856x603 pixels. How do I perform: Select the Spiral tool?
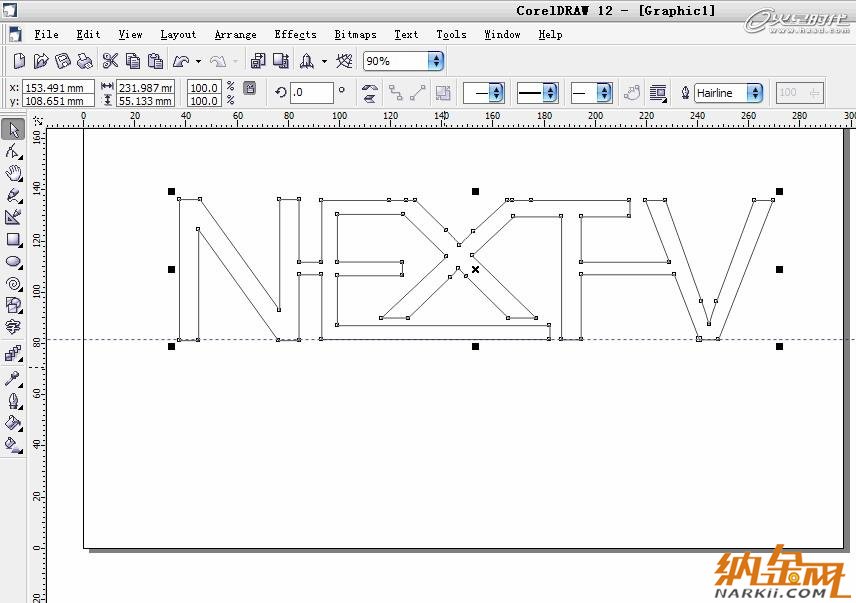pos(13,284)
